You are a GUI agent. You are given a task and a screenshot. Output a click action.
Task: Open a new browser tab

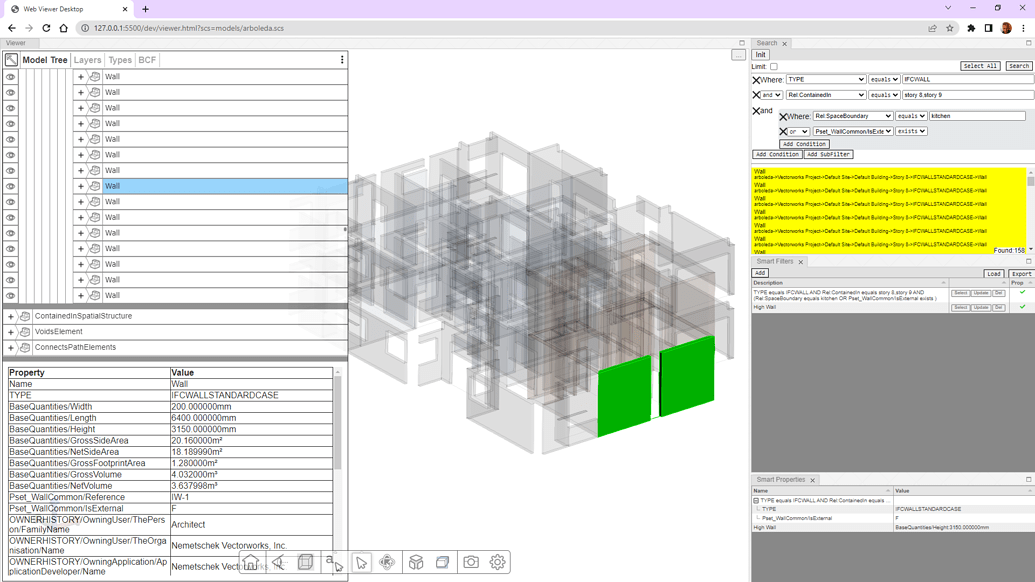point(145,9)
